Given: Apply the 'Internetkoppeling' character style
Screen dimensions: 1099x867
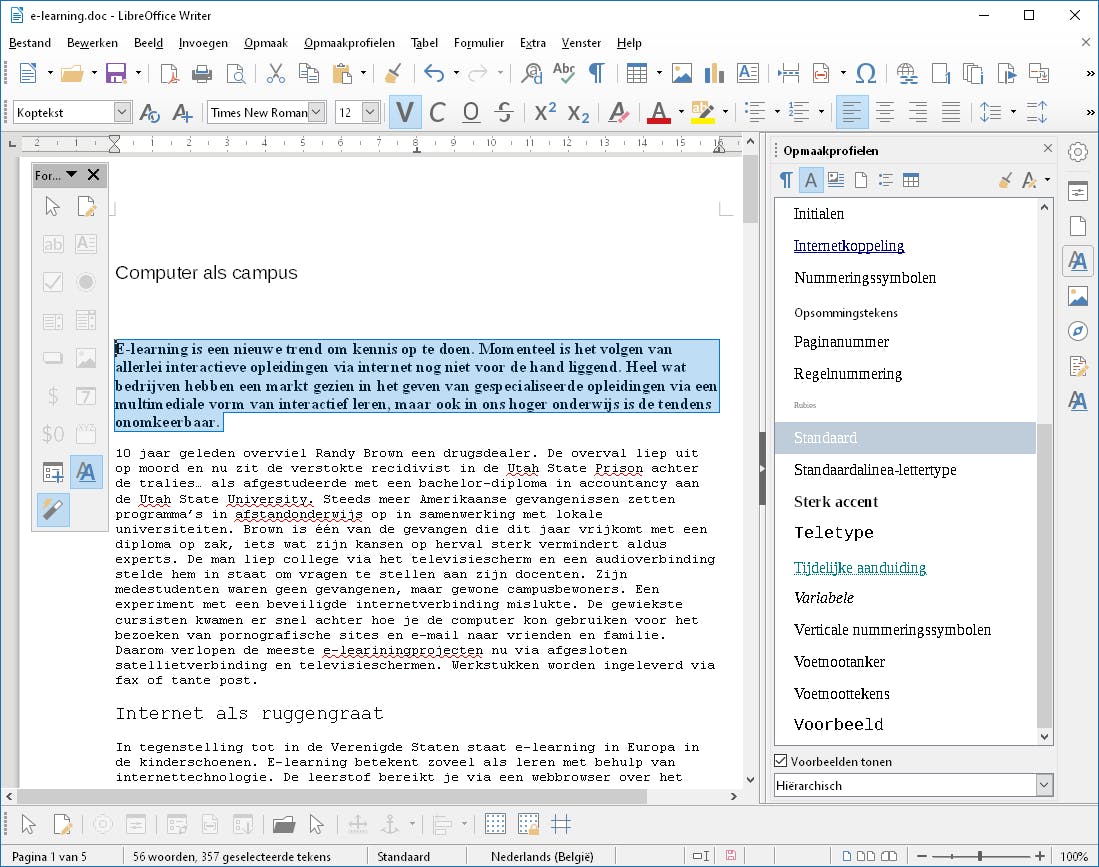Looking at the screenshot, I should [x=849, y=246].
